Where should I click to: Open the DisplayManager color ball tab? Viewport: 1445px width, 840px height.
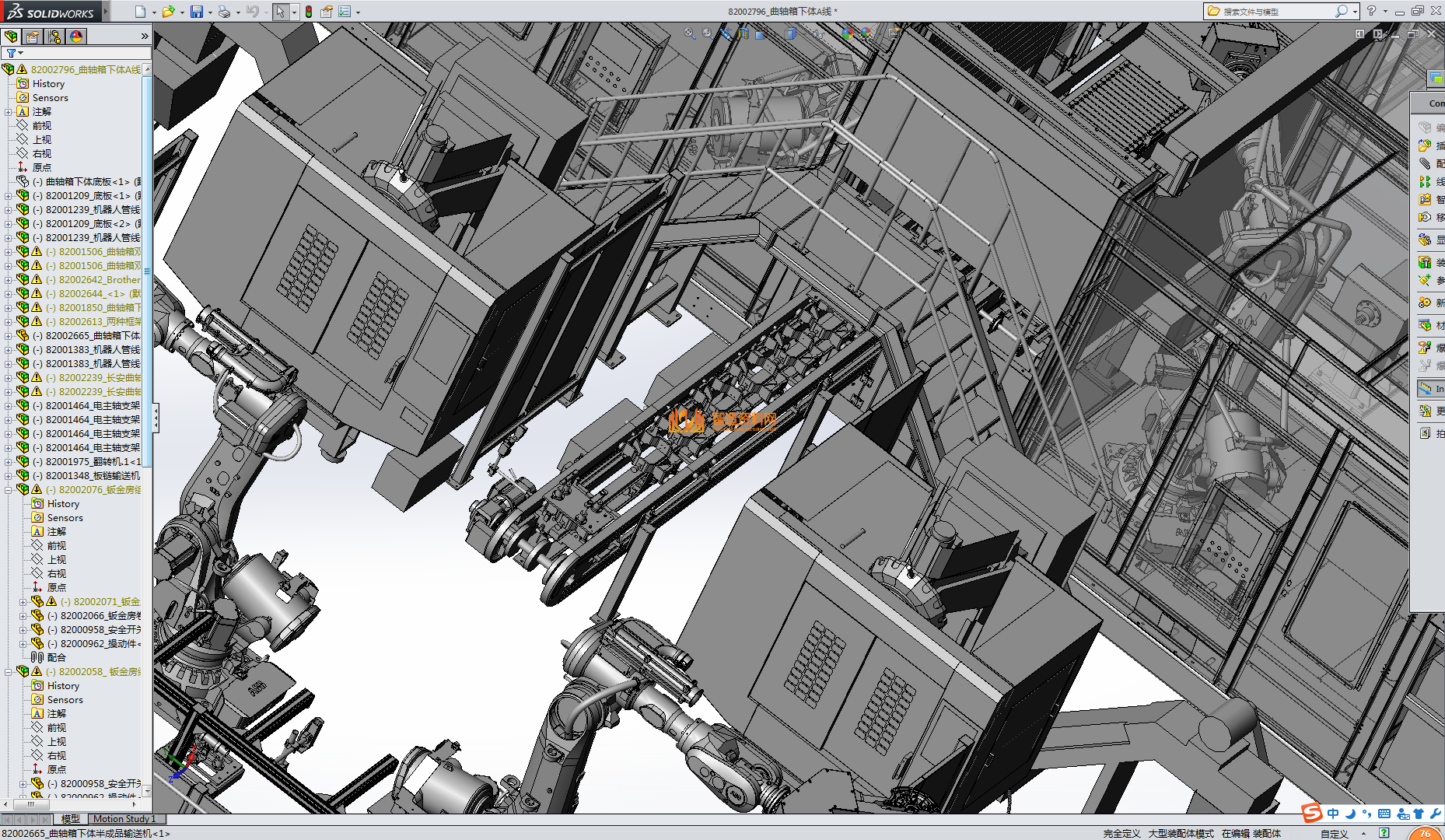(76, 37)
